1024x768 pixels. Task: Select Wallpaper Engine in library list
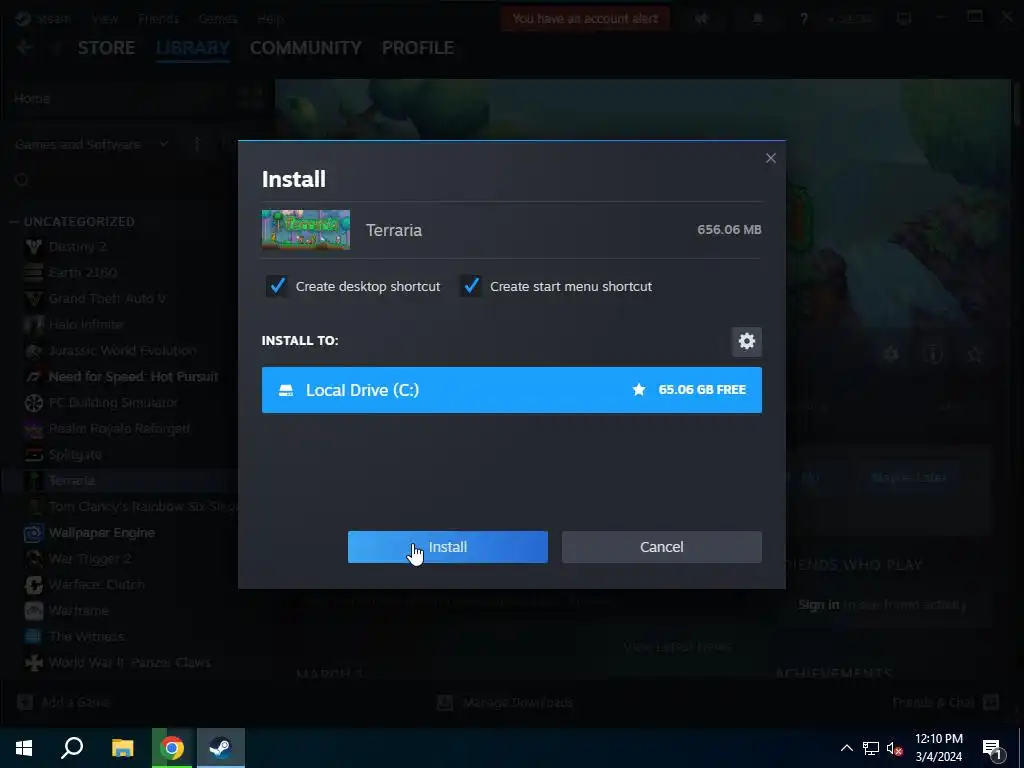[101, 532]
